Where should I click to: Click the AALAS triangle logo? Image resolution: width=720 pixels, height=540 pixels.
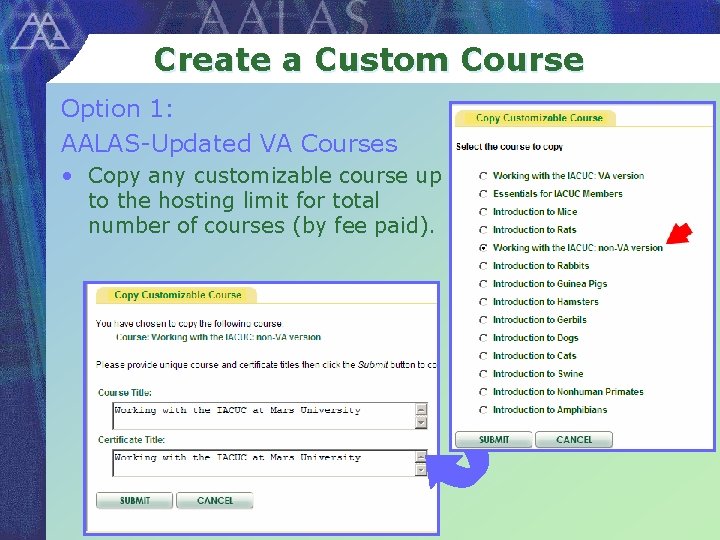(40, 31)
